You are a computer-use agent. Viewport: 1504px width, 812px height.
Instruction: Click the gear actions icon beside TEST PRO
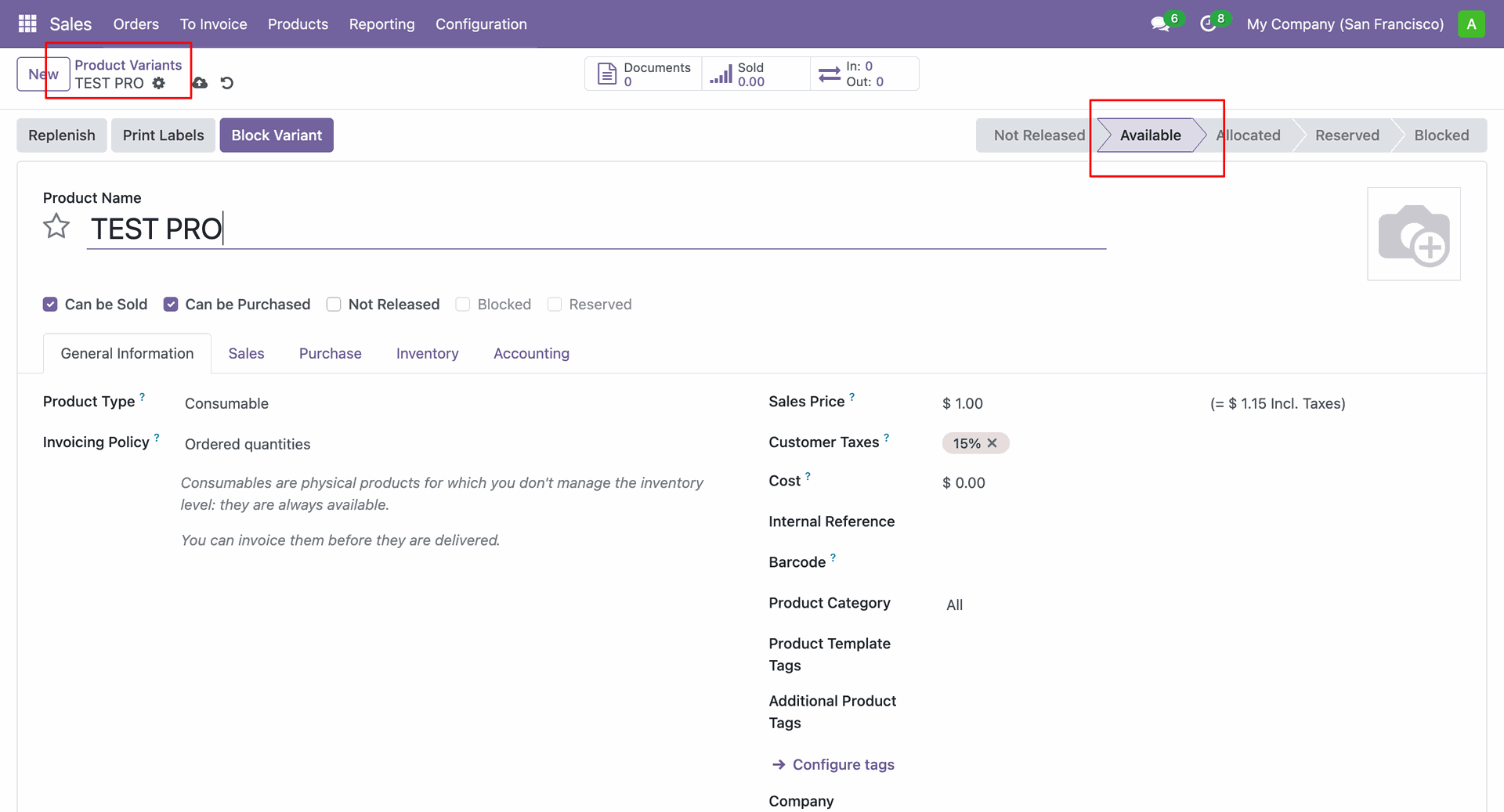(159, 83)
